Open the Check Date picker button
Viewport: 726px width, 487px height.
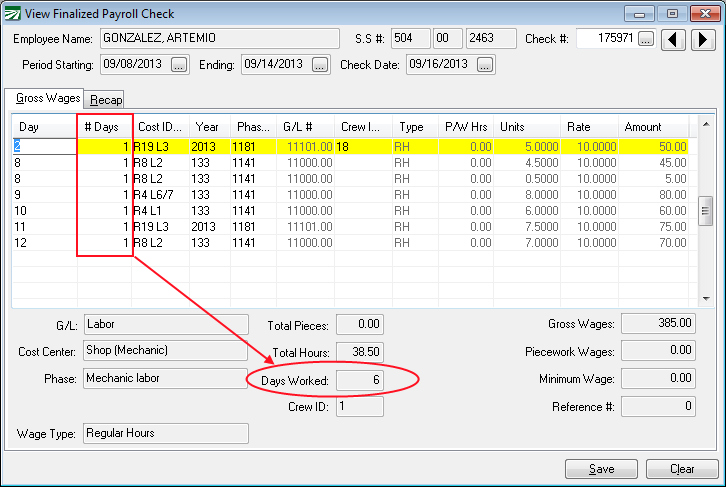485,65
